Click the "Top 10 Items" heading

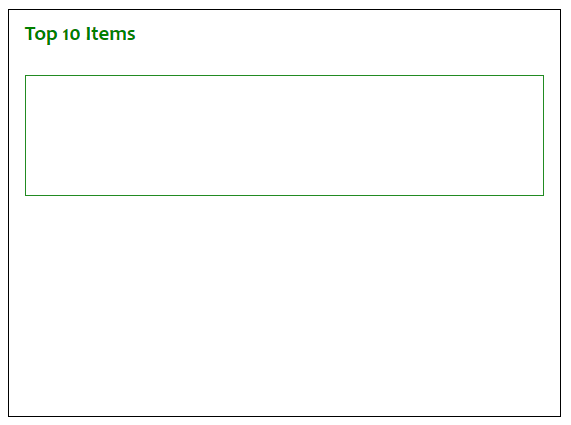point(80,34)
